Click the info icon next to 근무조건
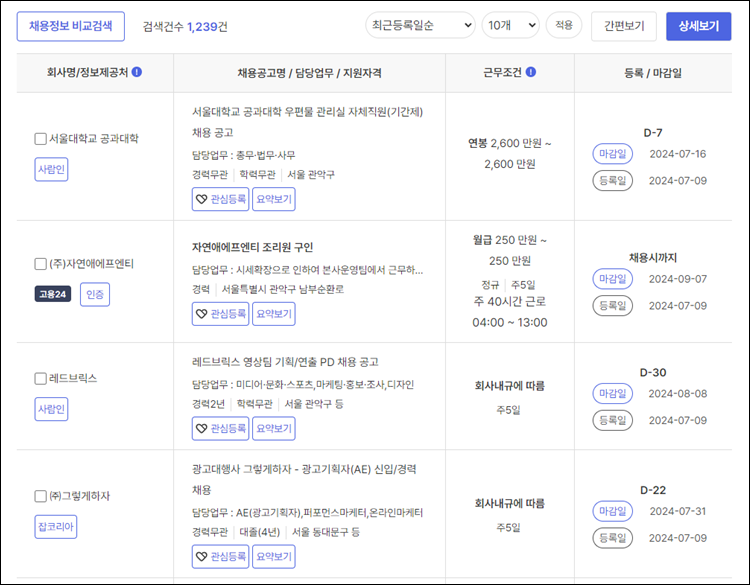Viewport: 750px width, 585px height. pos(531,72)
